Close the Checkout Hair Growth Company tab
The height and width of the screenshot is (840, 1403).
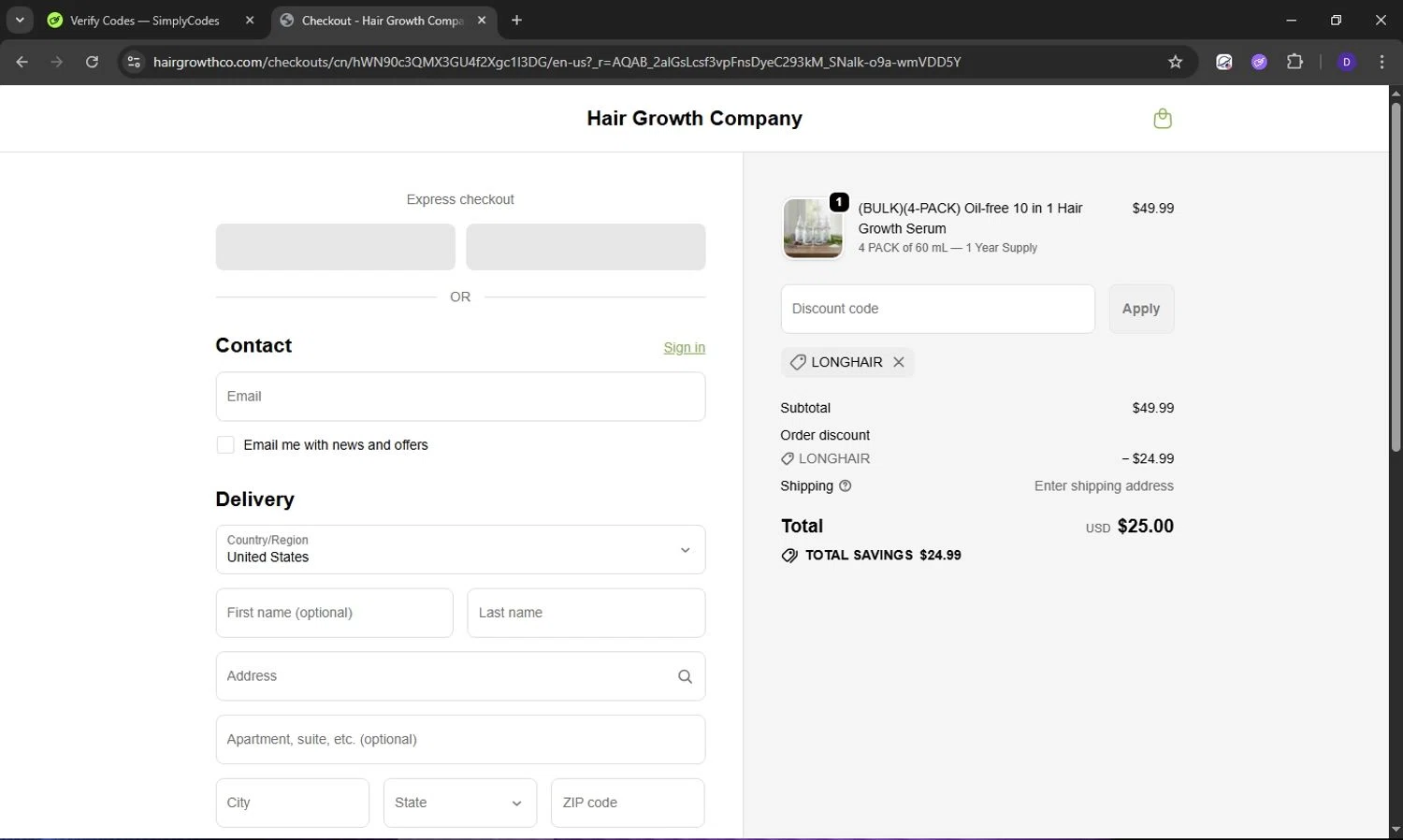(482, 20)
